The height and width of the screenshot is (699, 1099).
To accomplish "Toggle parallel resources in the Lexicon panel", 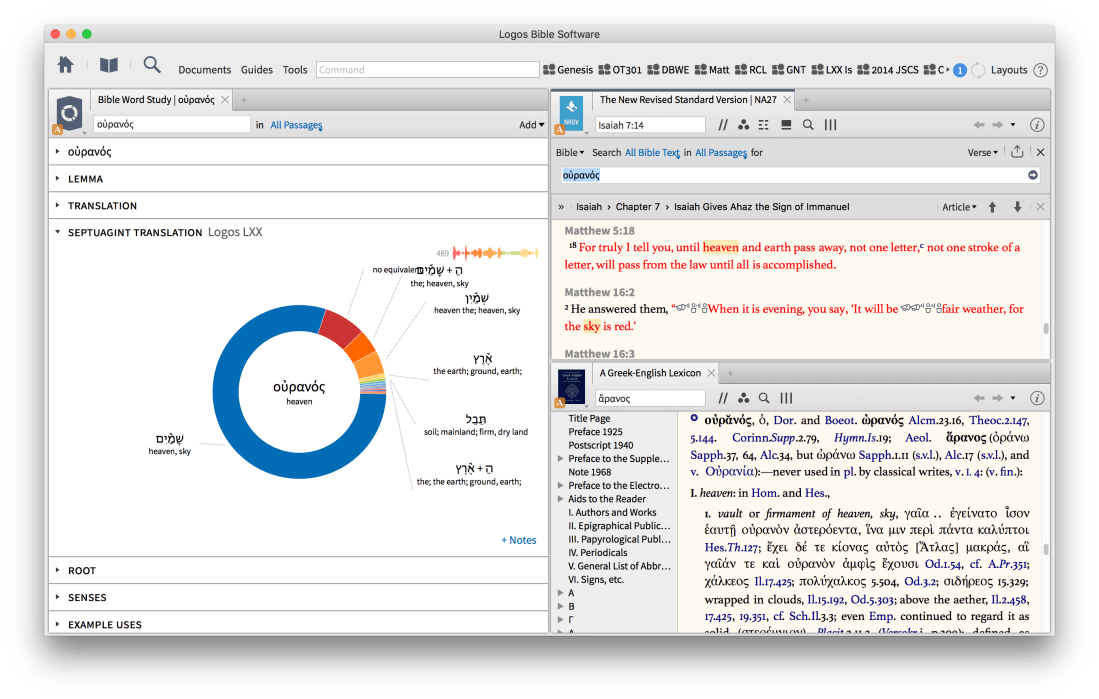I will coord(723,398).
